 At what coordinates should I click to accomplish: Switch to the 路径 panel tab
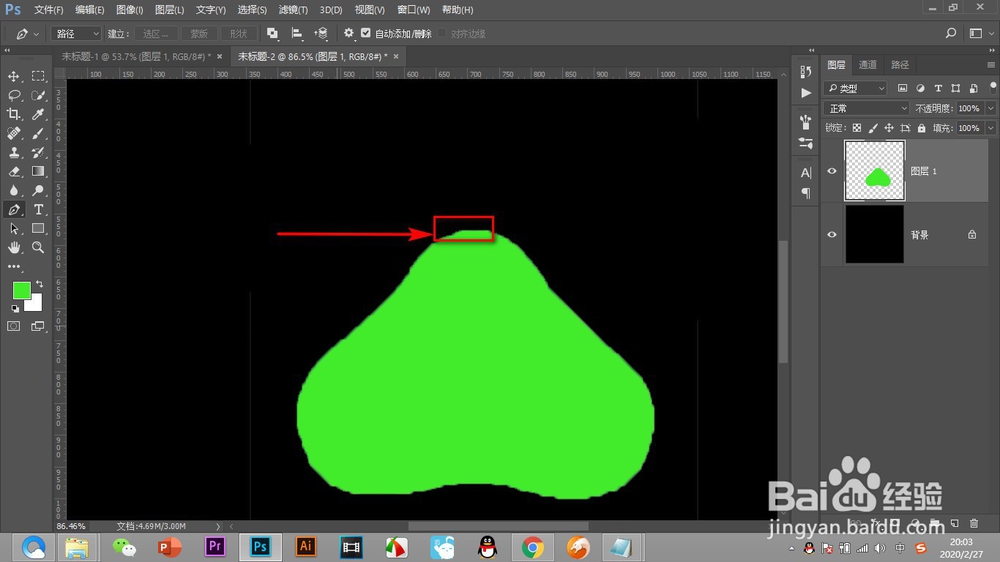(x=900, y=64)
